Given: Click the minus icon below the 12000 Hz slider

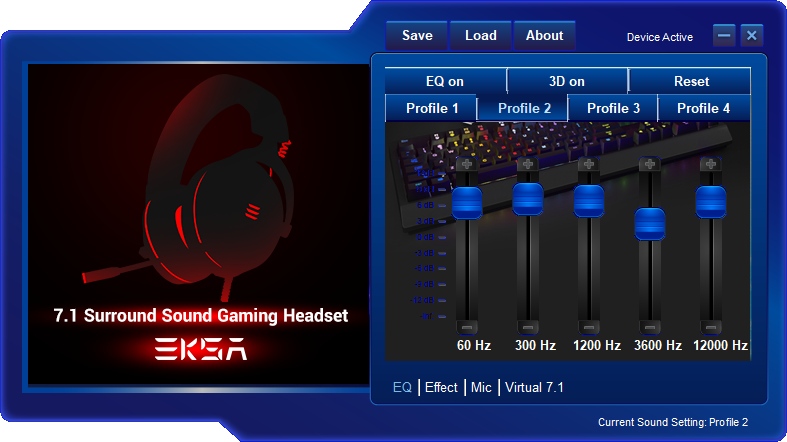Looking at the screenshot, I should point(711,328).
